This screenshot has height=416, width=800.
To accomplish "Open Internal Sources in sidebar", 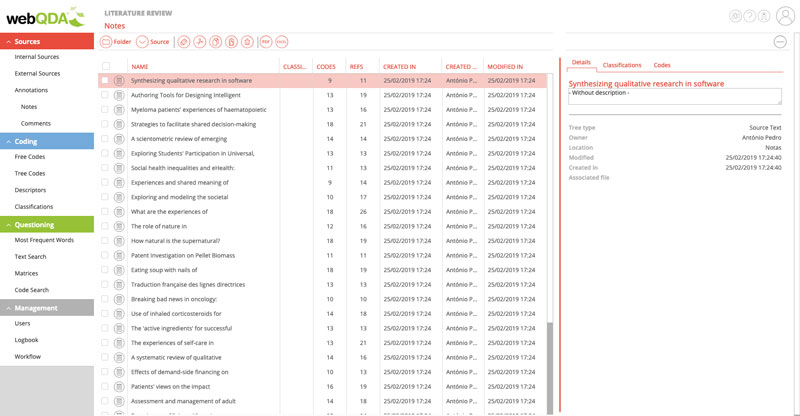I will [x=37, y=57].
